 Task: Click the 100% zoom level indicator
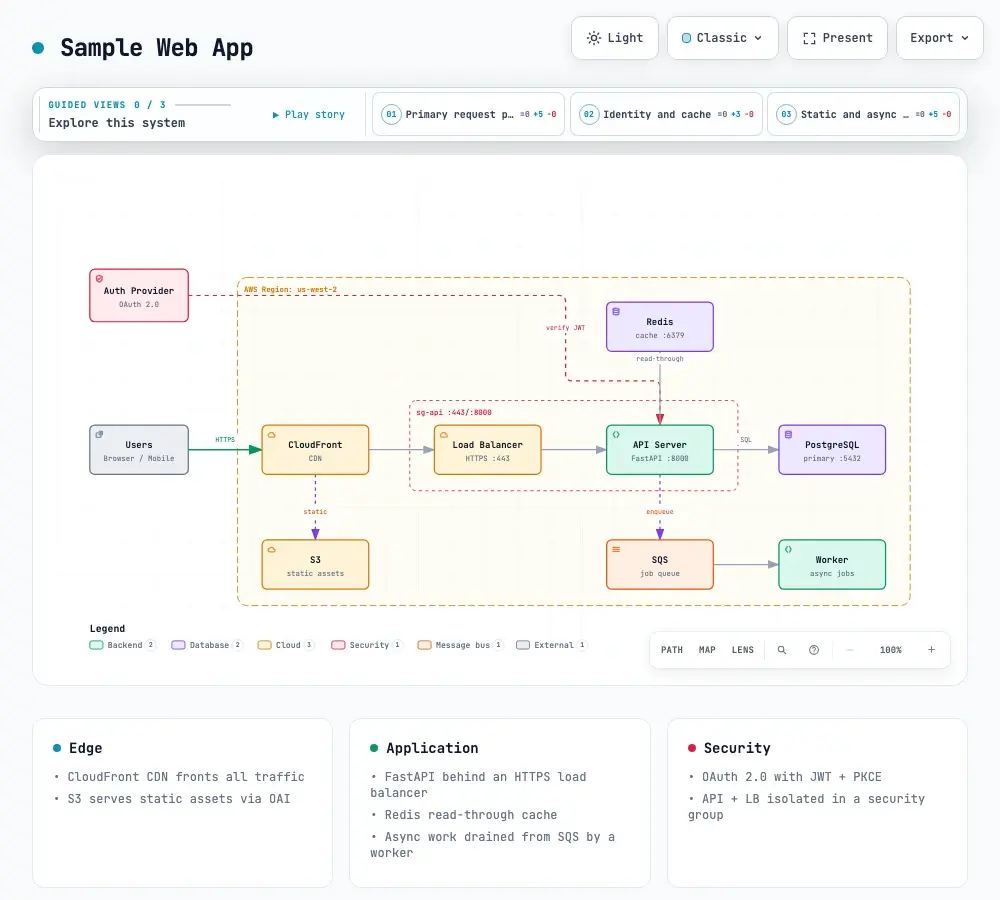890,650
